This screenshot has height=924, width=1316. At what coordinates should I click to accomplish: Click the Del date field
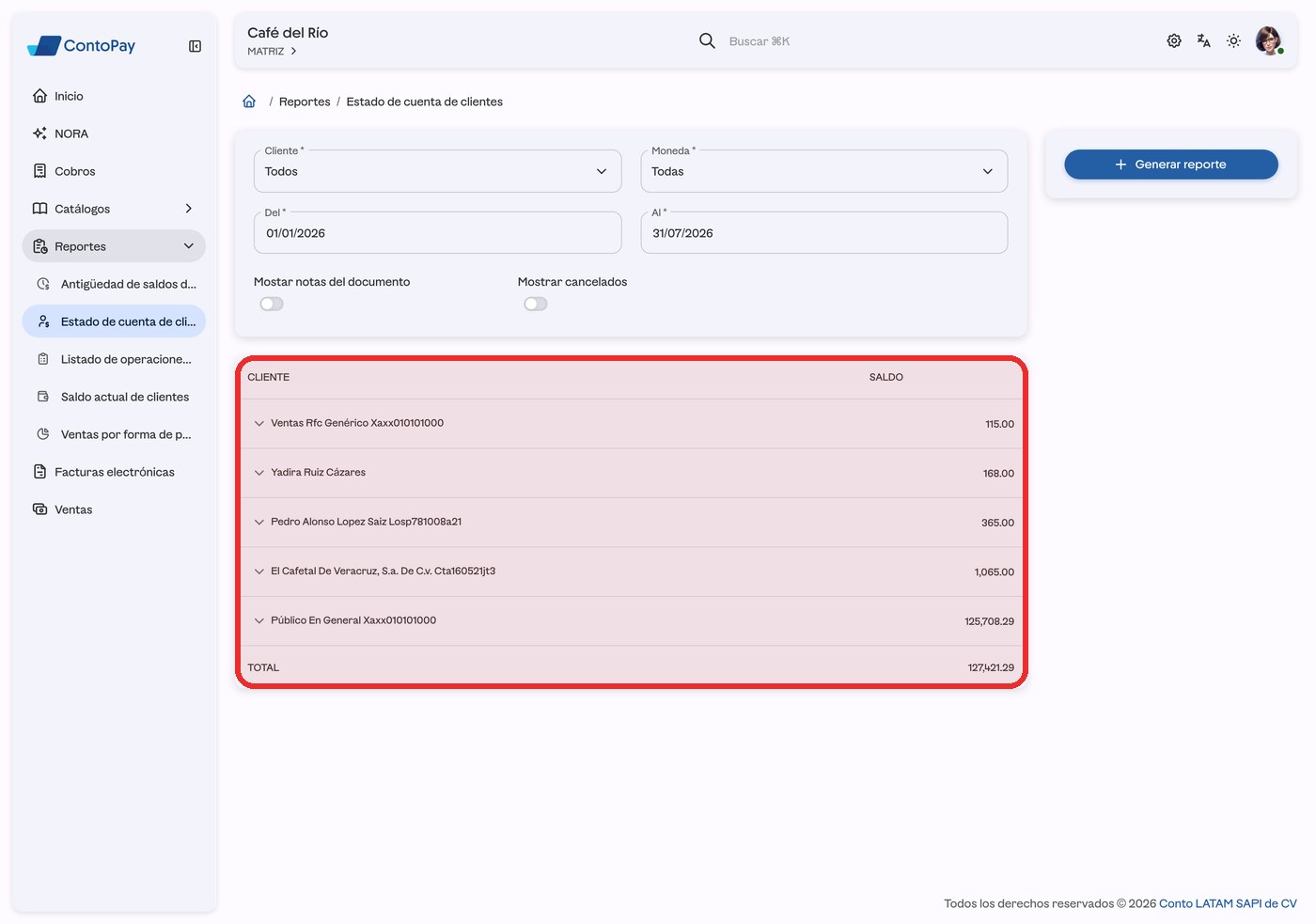[x=437, y=232]
